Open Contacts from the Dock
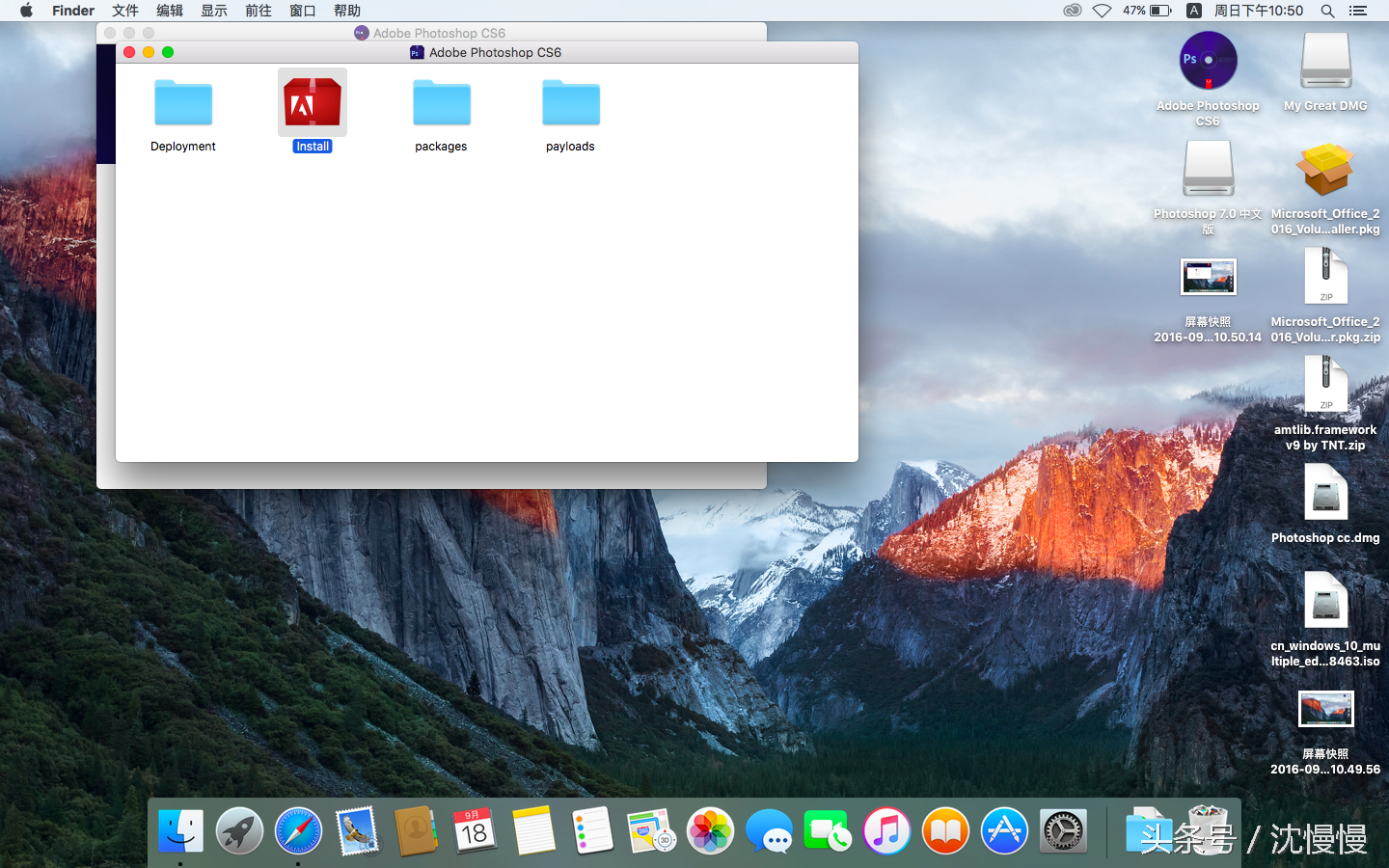The height and width of the screenshot is (868, 1389). tap(416, 830)
